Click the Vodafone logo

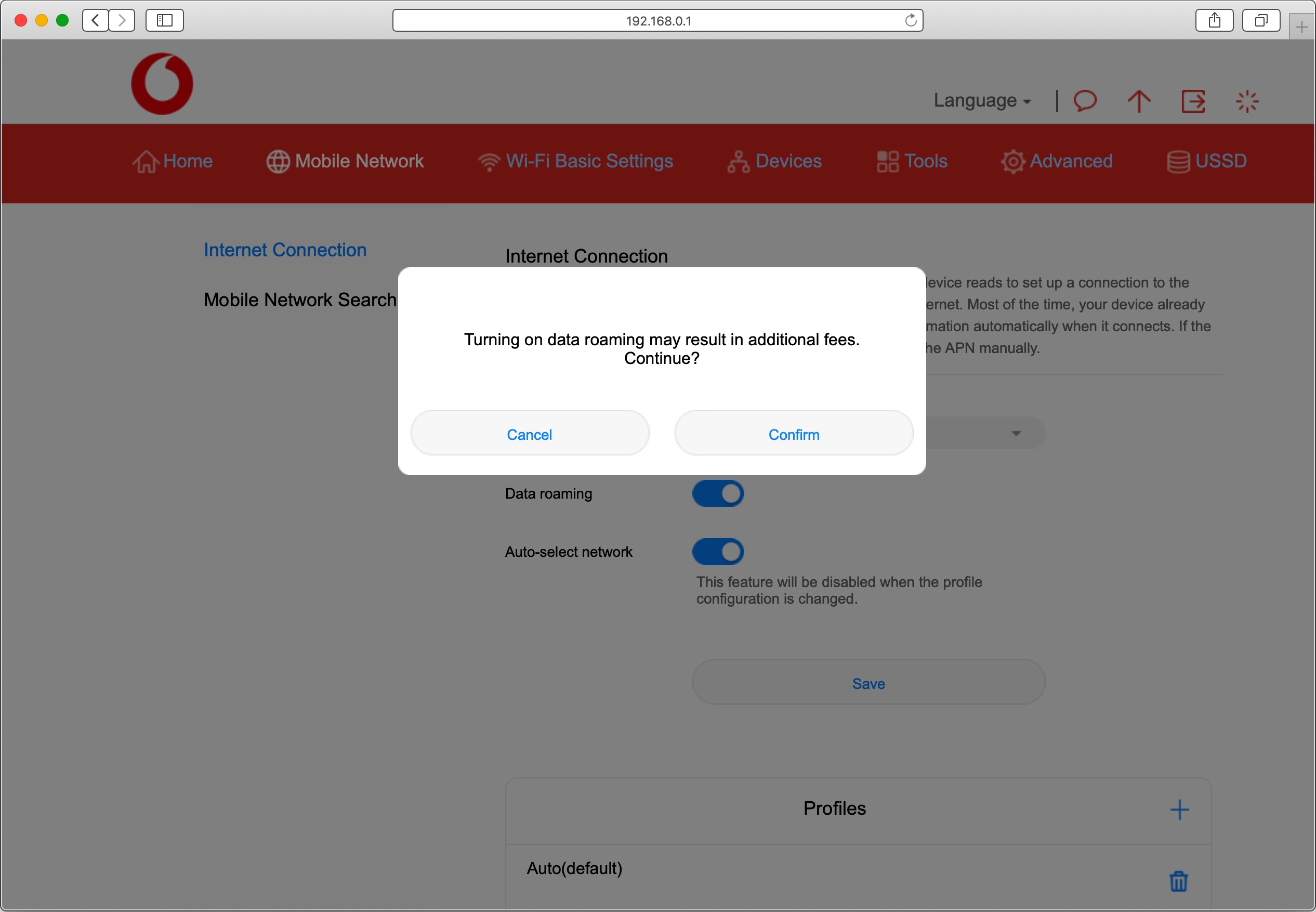162,83
